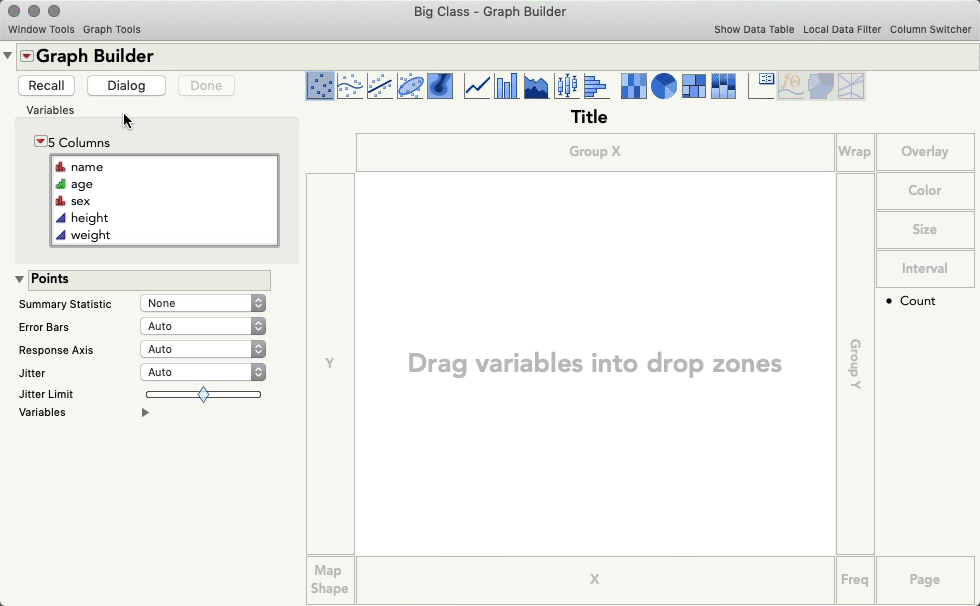
Task: Collapse the Graph Builder section triangle
Action: click(10, 57)
